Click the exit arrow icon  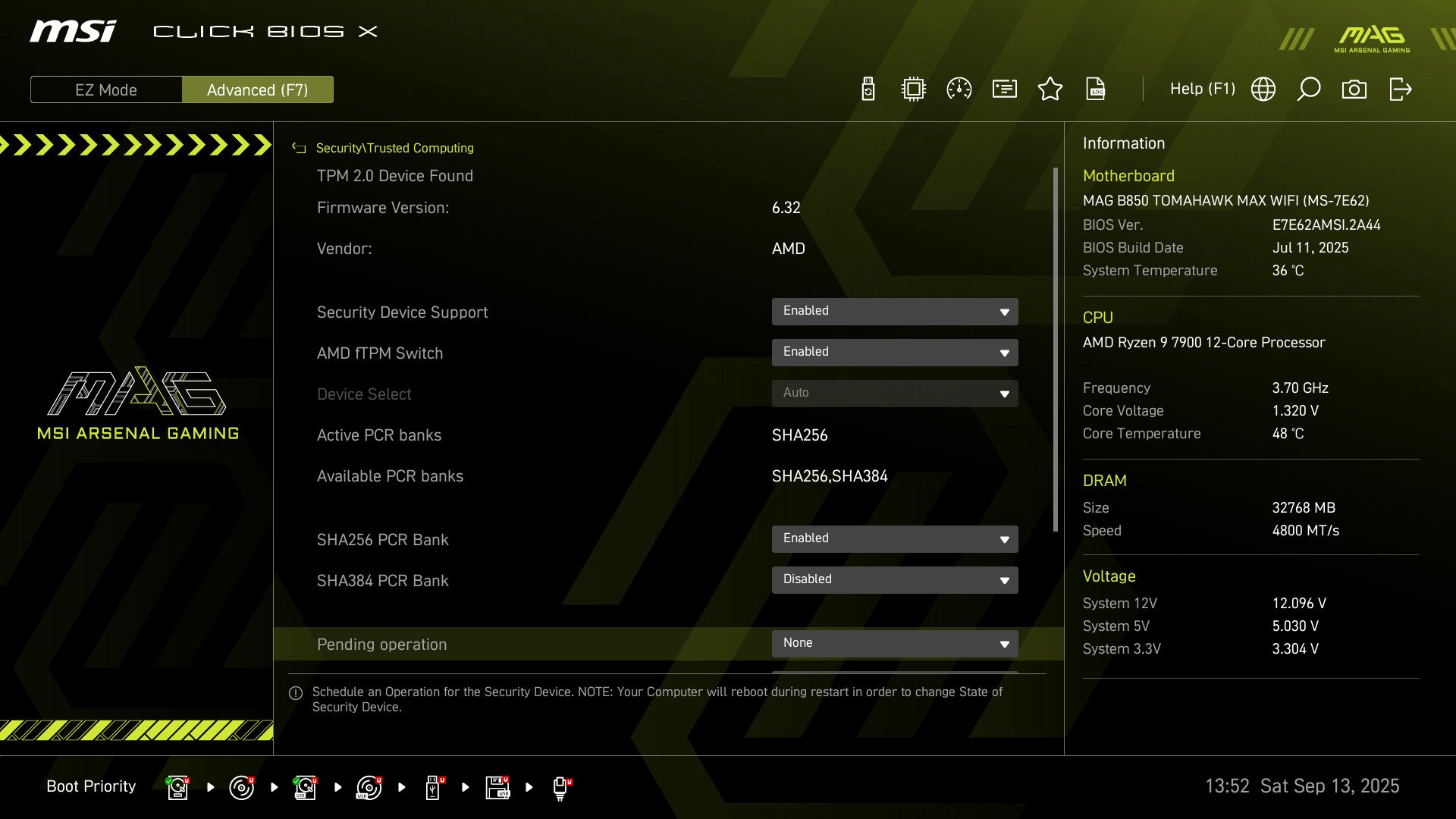coord(1400,89)
